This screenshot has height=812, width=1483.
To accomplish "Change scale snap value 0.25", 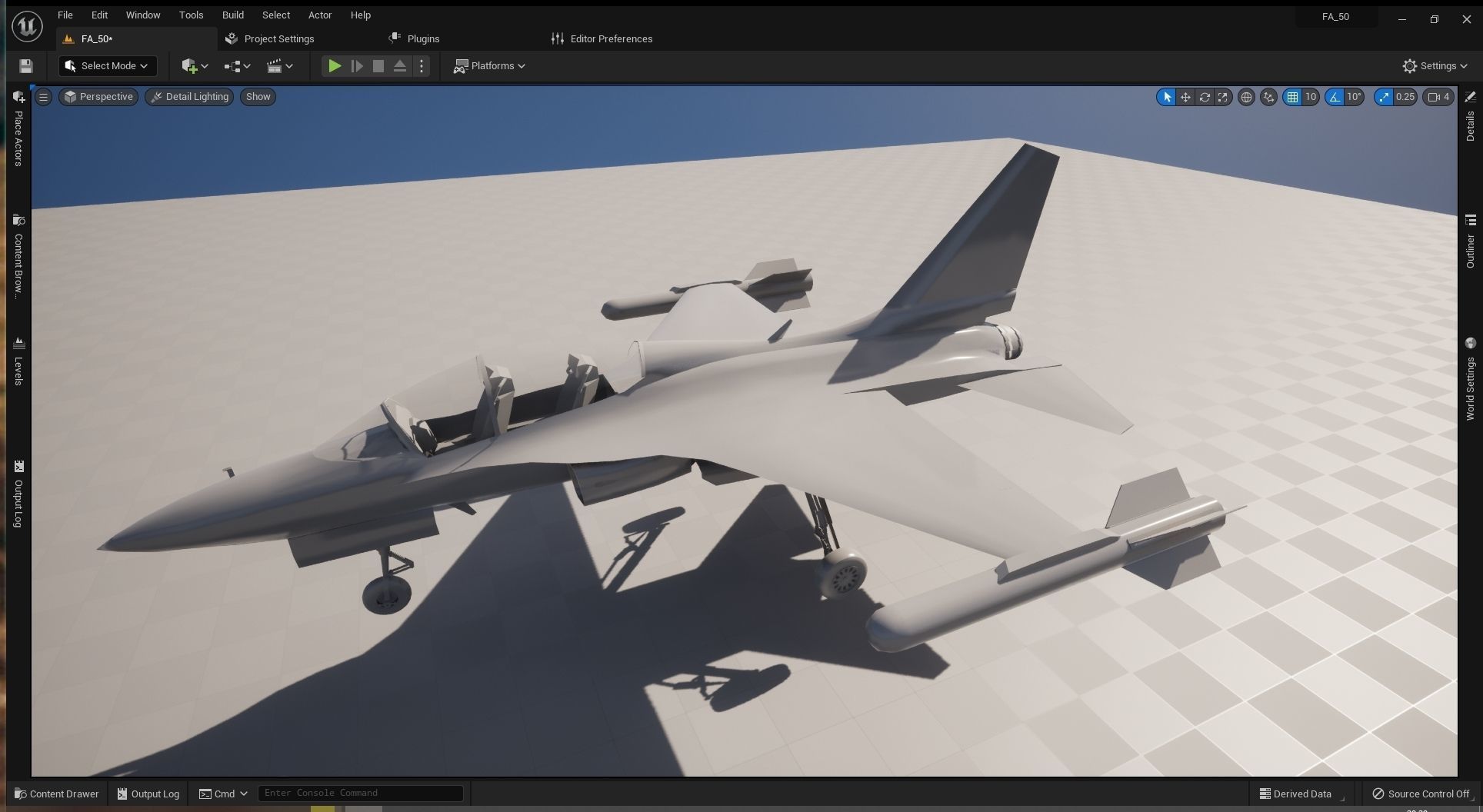I will tap(1405, 97).
